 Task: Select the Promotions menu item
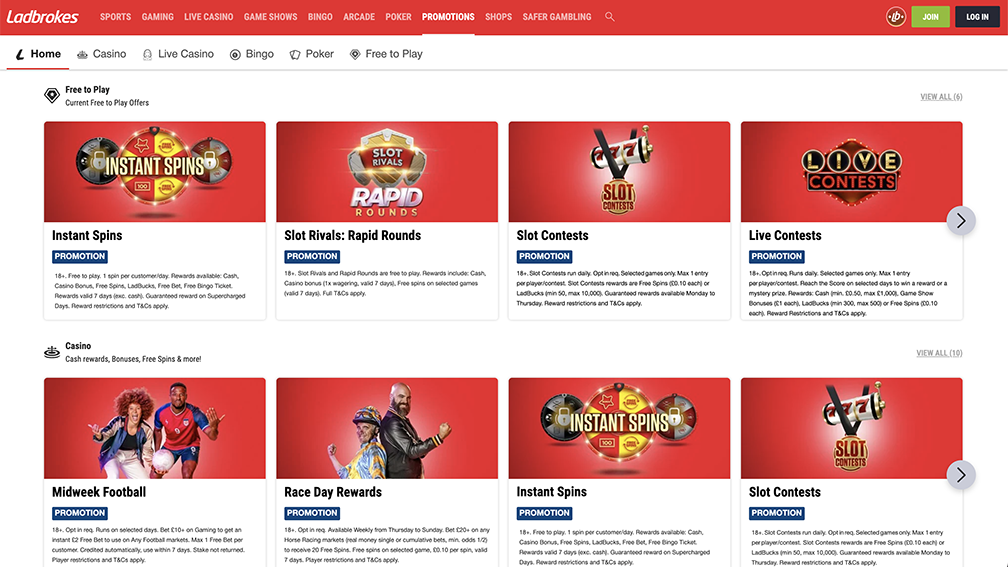[448, 17]
